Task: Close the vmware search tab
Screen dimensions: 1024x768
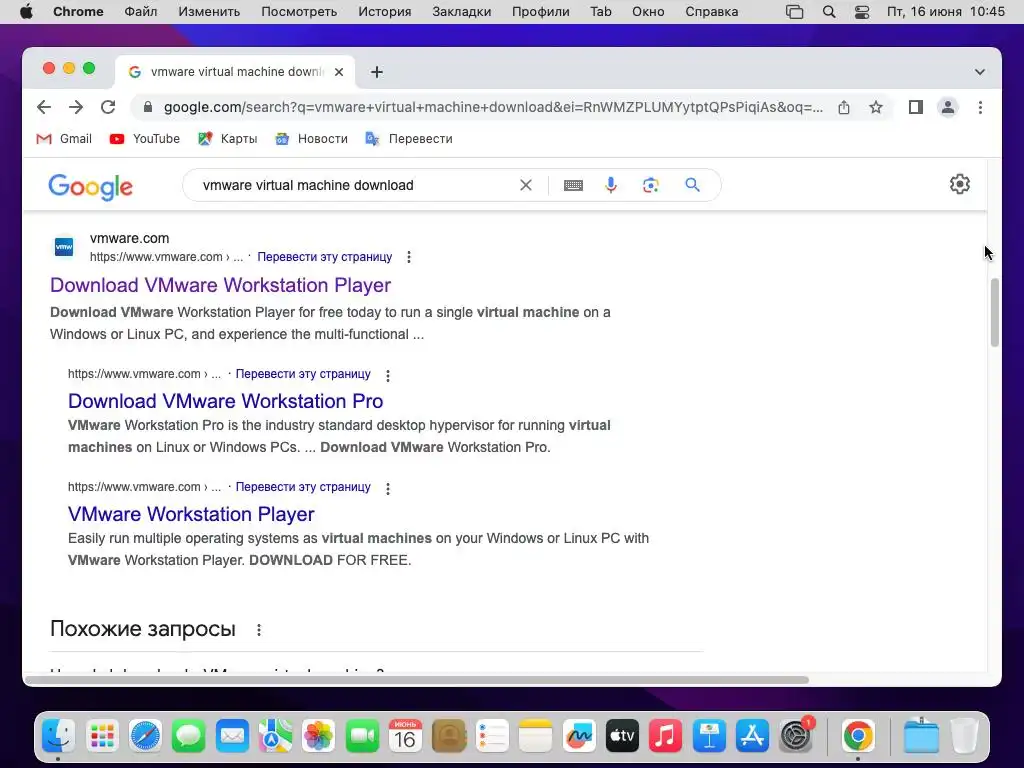Action: tap(339, 72)
